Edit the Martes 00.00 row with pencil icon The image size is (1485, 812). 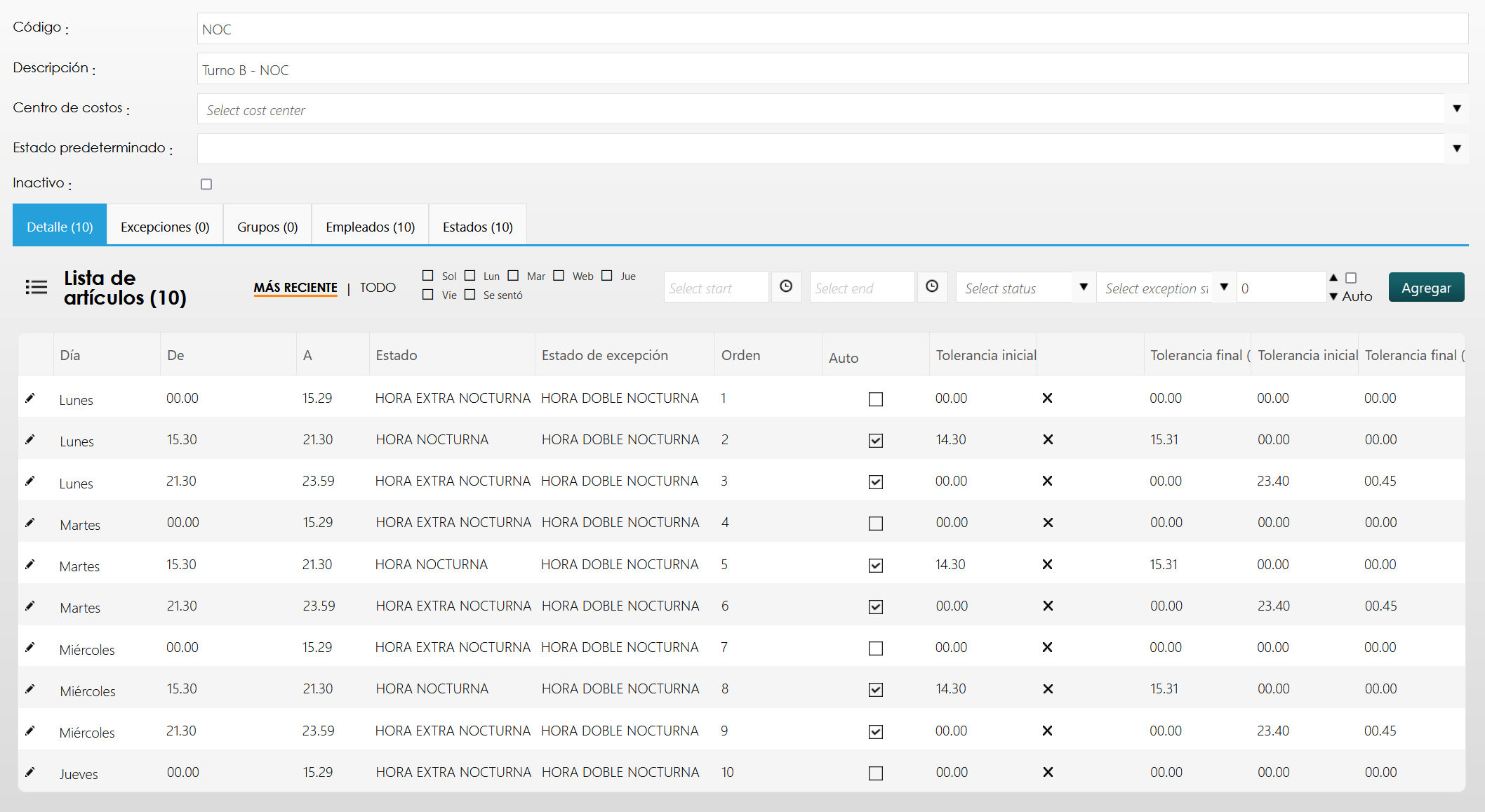pyautogui.click(x=29, y=522)
